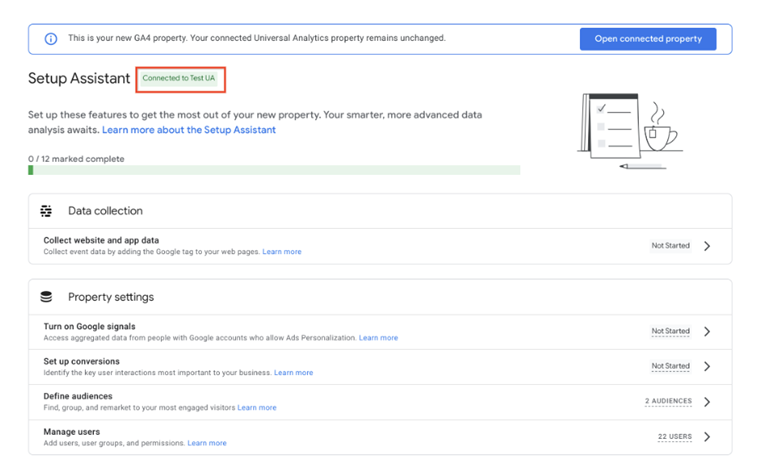
Task: Expand the Turn on Google signals chevron
Action: pyautogui.click(x=707, y=331)
